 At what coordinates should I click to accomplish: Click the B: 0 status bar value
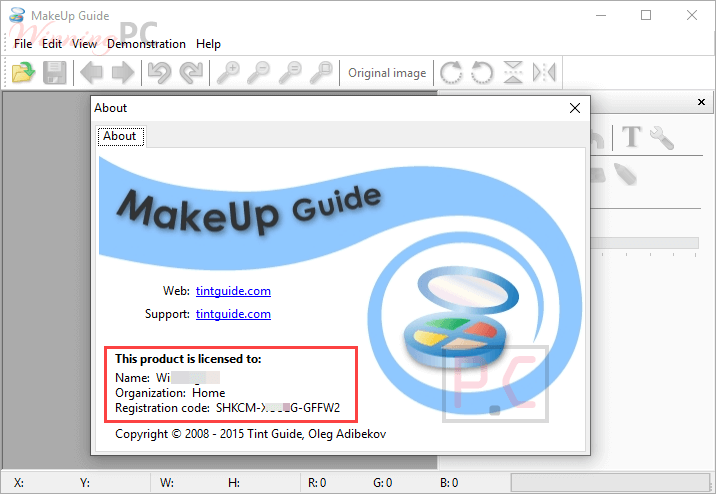coord(449,483)
